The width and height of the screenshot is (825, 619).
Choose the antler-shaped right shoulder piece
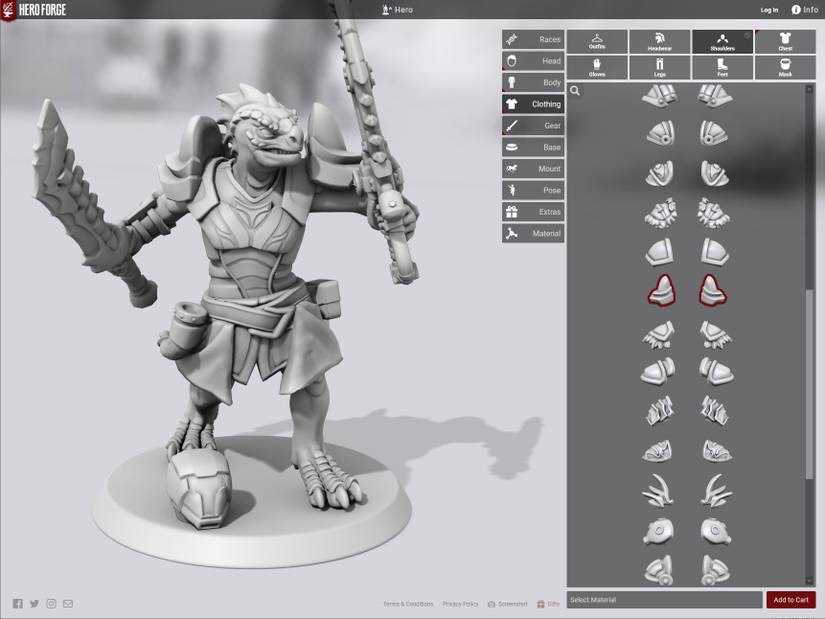click(716, 491)
